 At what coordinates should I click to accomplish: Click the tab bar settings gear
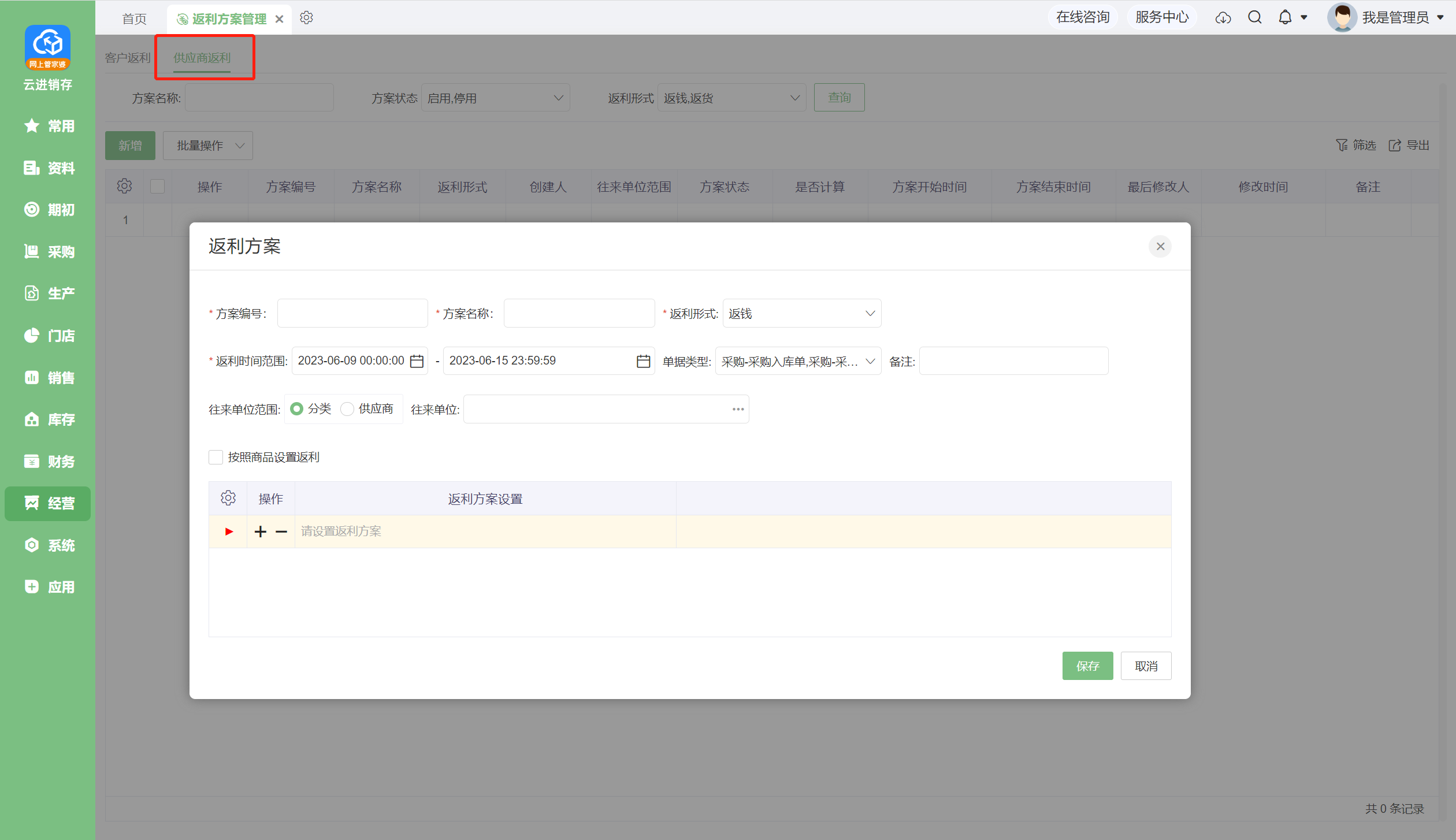[x=306, y=18]
